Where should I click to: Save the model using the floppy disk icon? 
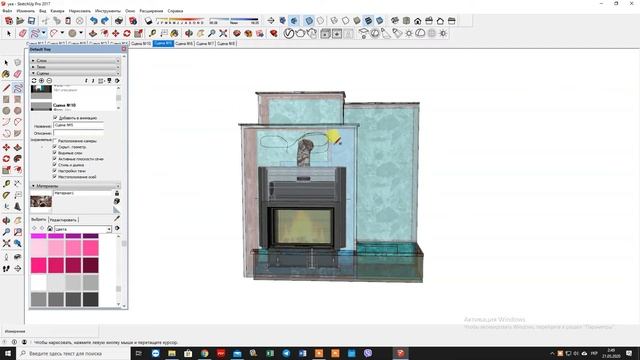tap(31, 21)
